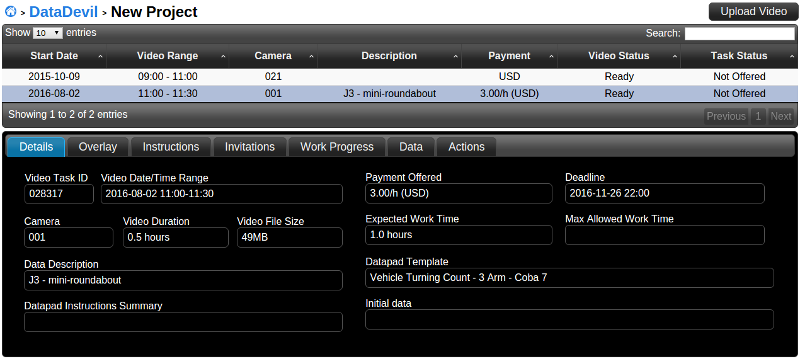Open the Work Progress tab
This screenshot has width=800, height=361.
pyautogui.click(x=337, y=147)
